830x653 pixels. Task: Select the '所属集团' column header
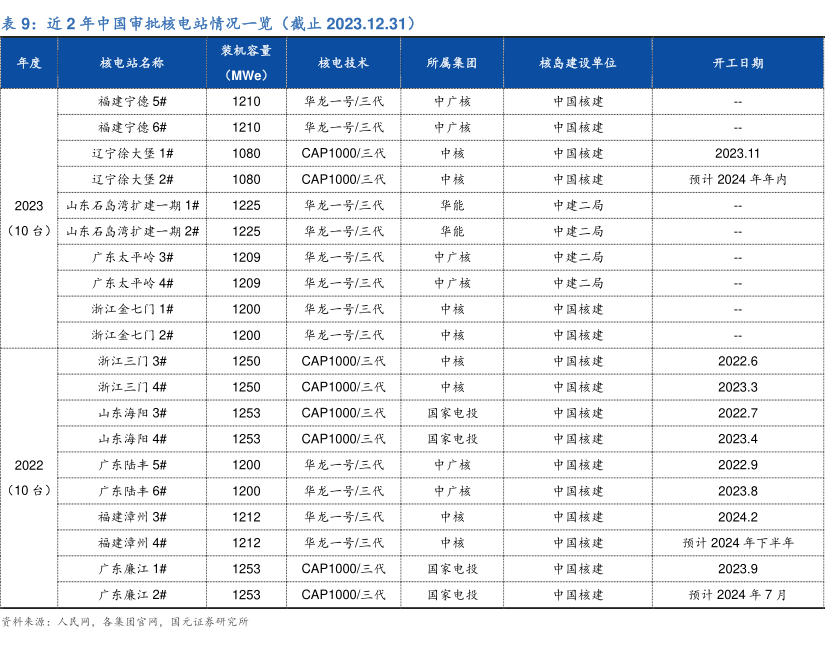(452, 63)
